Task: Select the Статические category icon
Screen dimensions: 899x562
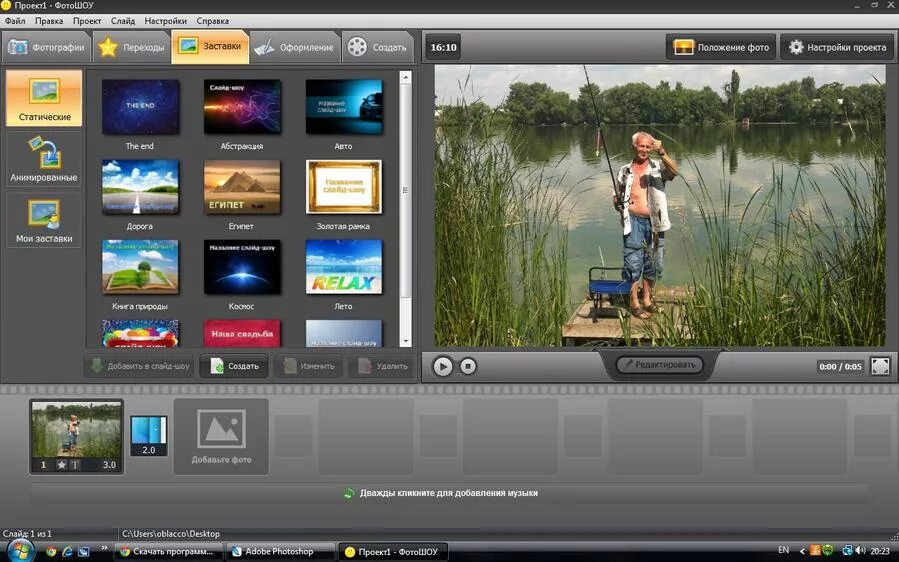Action: (44, 98)
